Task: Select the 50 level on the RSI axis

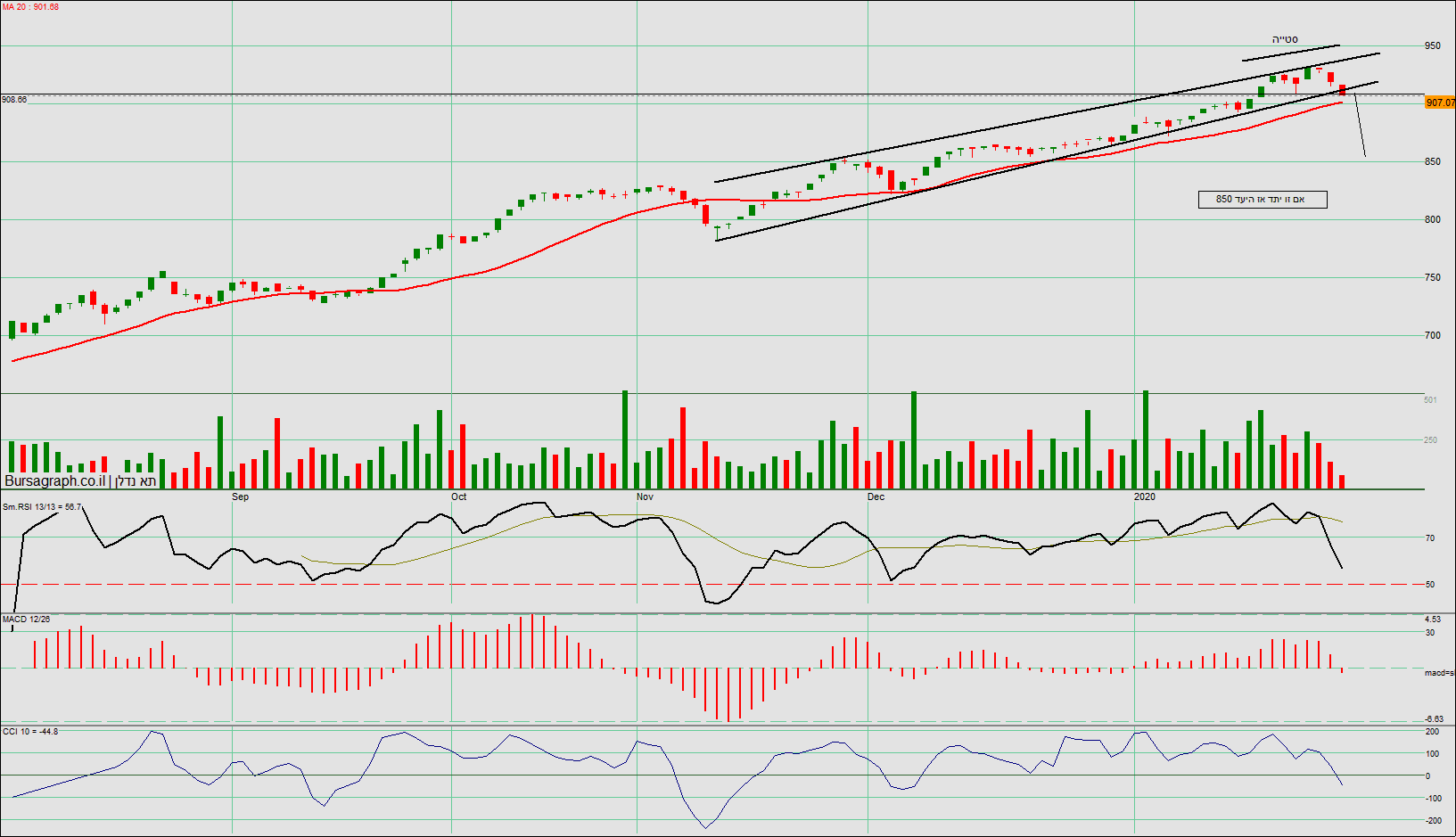Action: pos(1430,584)
